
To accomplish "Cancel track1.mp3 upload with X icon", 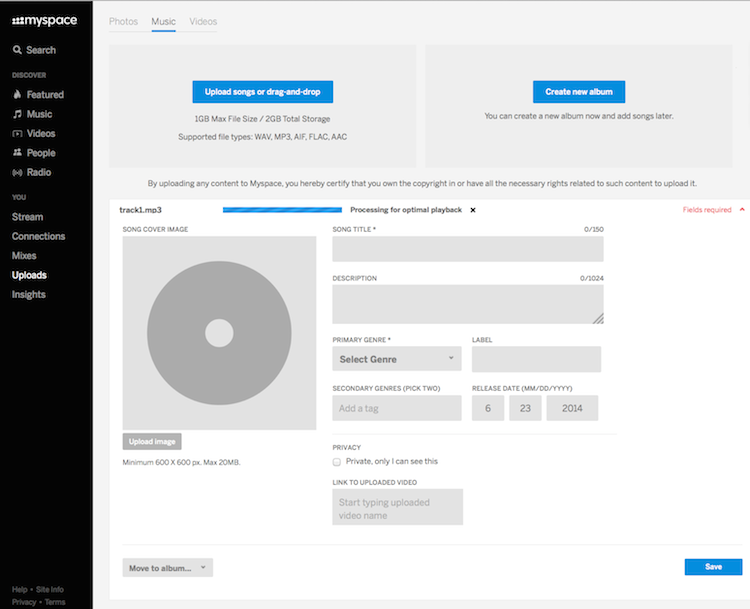I will tap(473, 210).
